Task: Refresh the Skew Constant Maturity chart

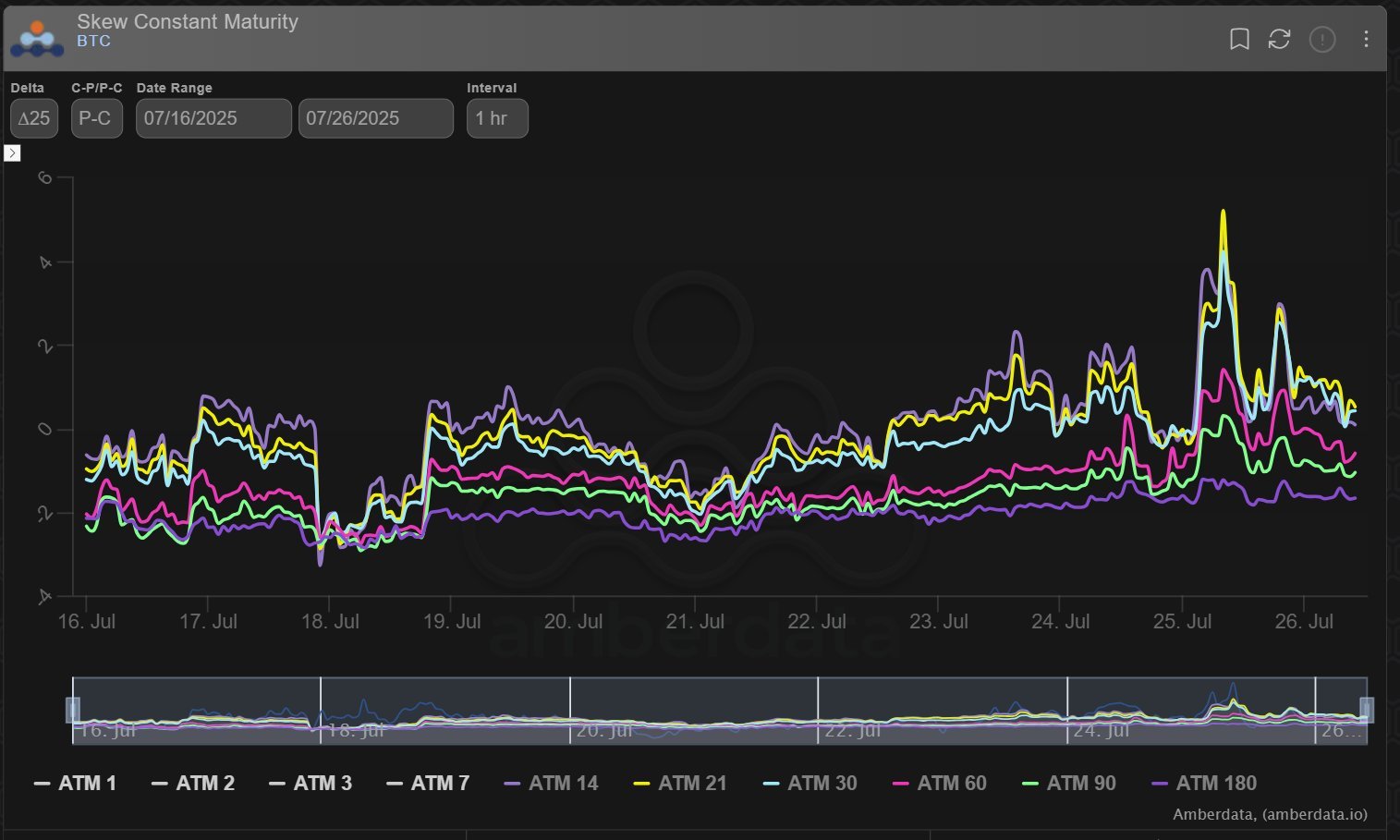Action: 1279,39
